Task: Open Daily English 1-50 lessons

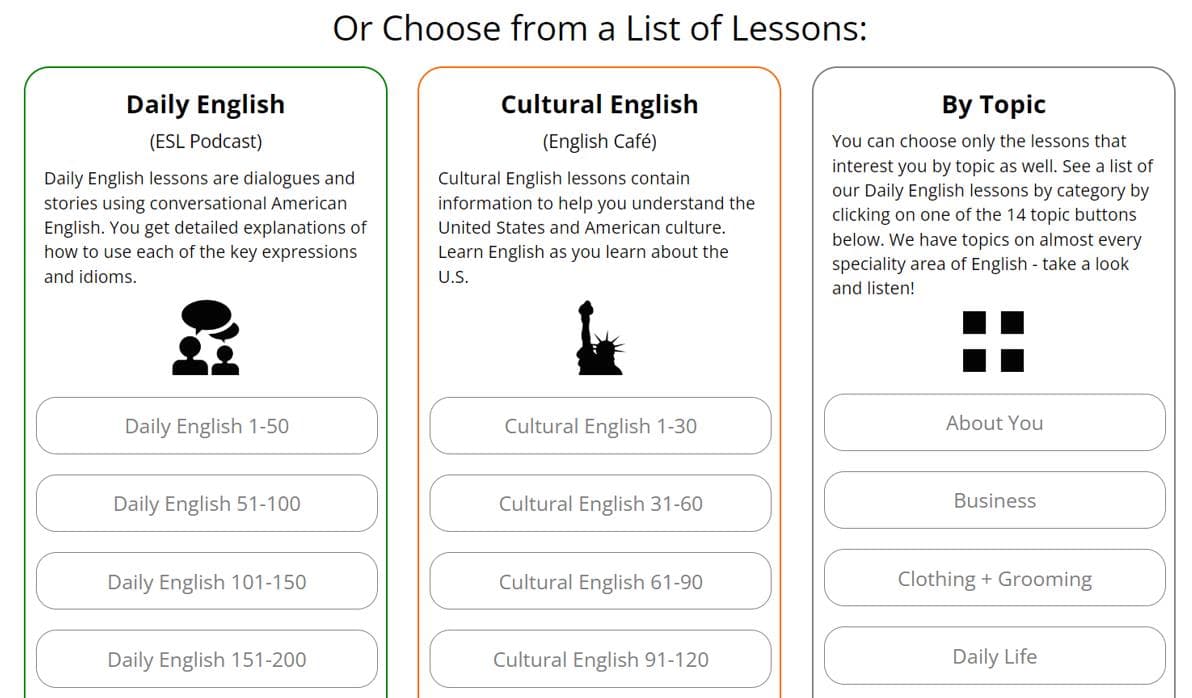Action: coord(207,426)
